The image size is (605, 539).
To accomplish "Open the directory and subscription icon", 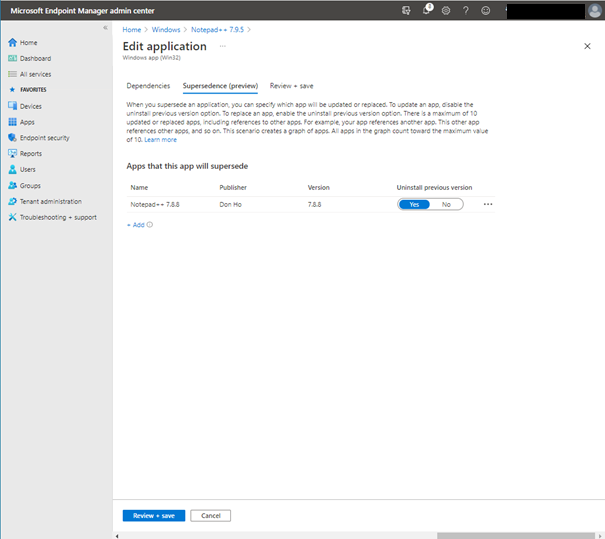I will point(406,10).
